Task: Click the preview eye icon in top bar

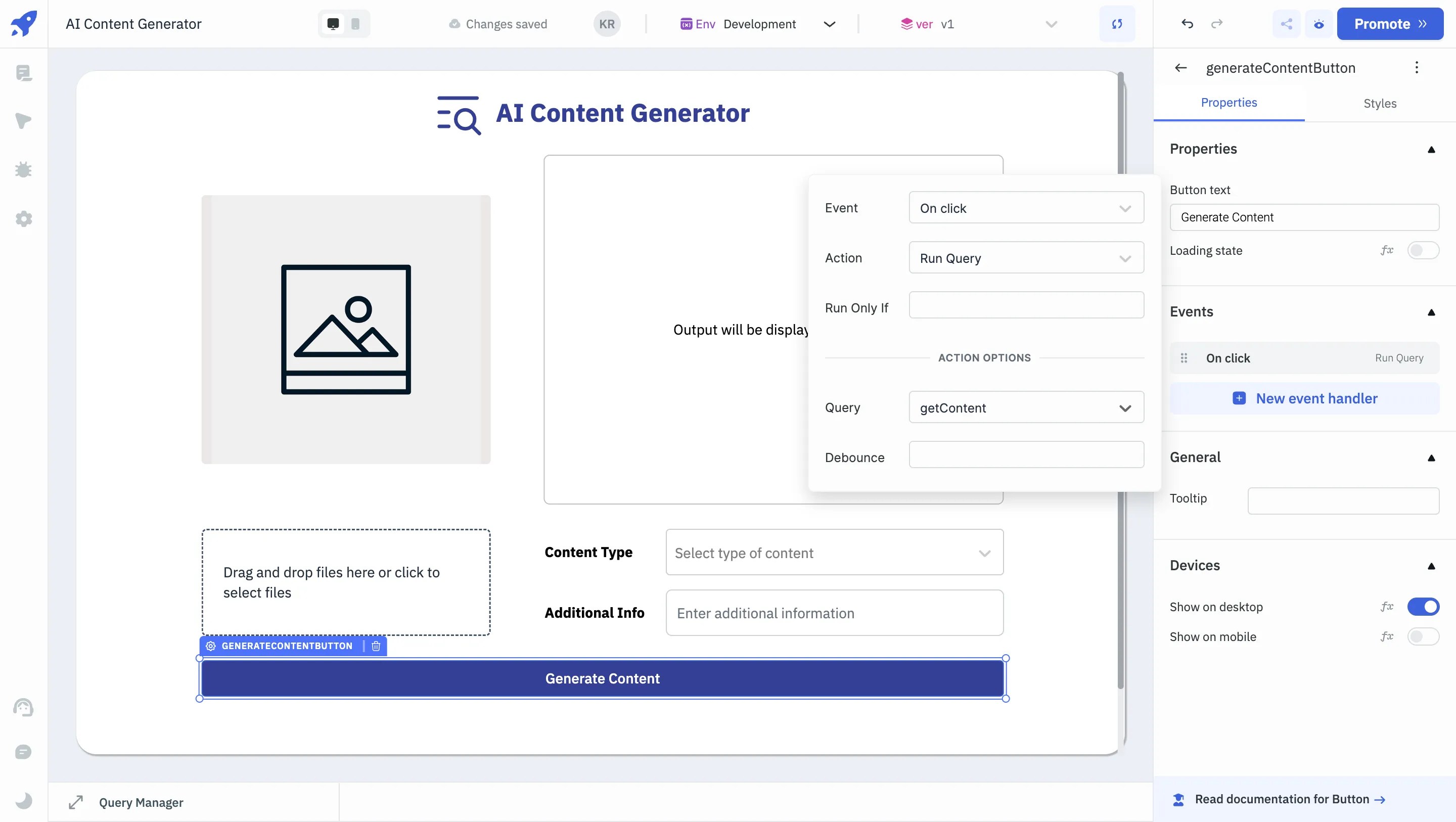Action: (1318, 24)
